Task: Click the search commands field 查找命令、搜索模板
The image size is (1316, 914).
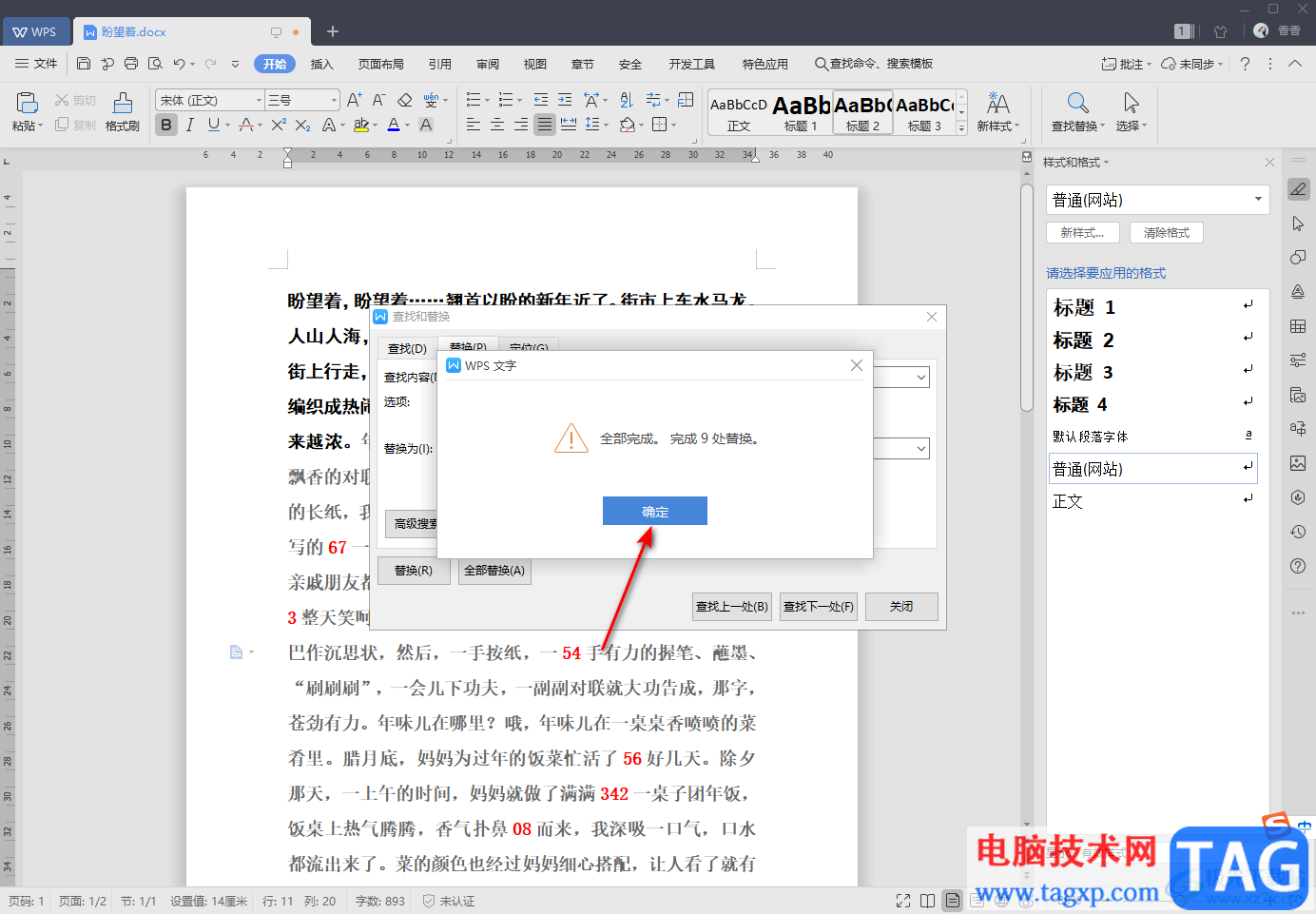Action: click(x=874, y=64)
